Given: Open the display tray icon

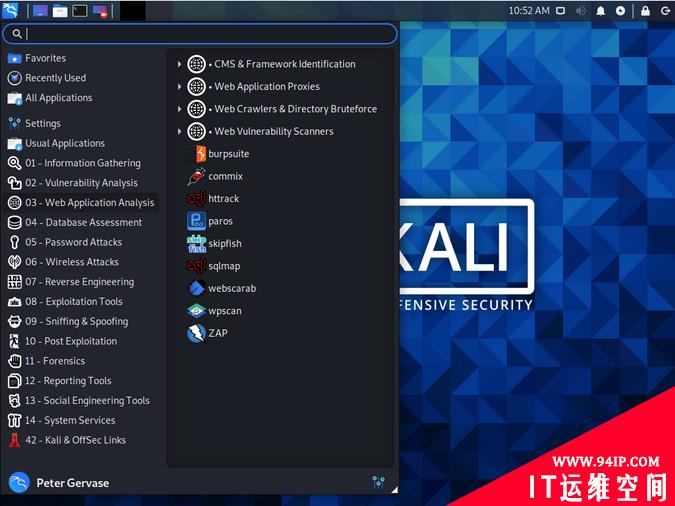Looking at the screenshot, I should [x=560, y=11].
